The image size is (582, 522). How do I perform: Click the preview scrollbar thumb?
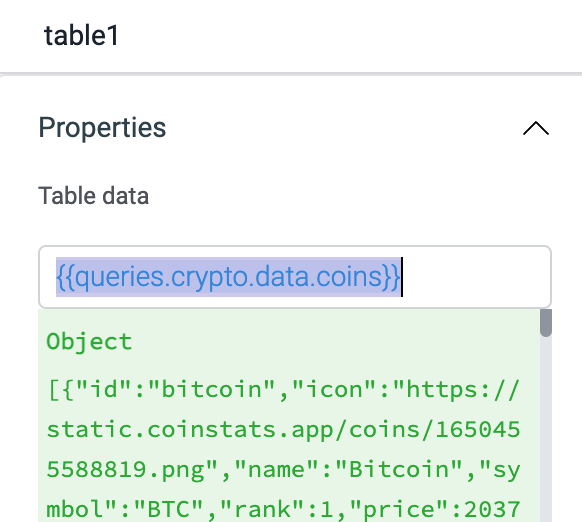point(546,323)
